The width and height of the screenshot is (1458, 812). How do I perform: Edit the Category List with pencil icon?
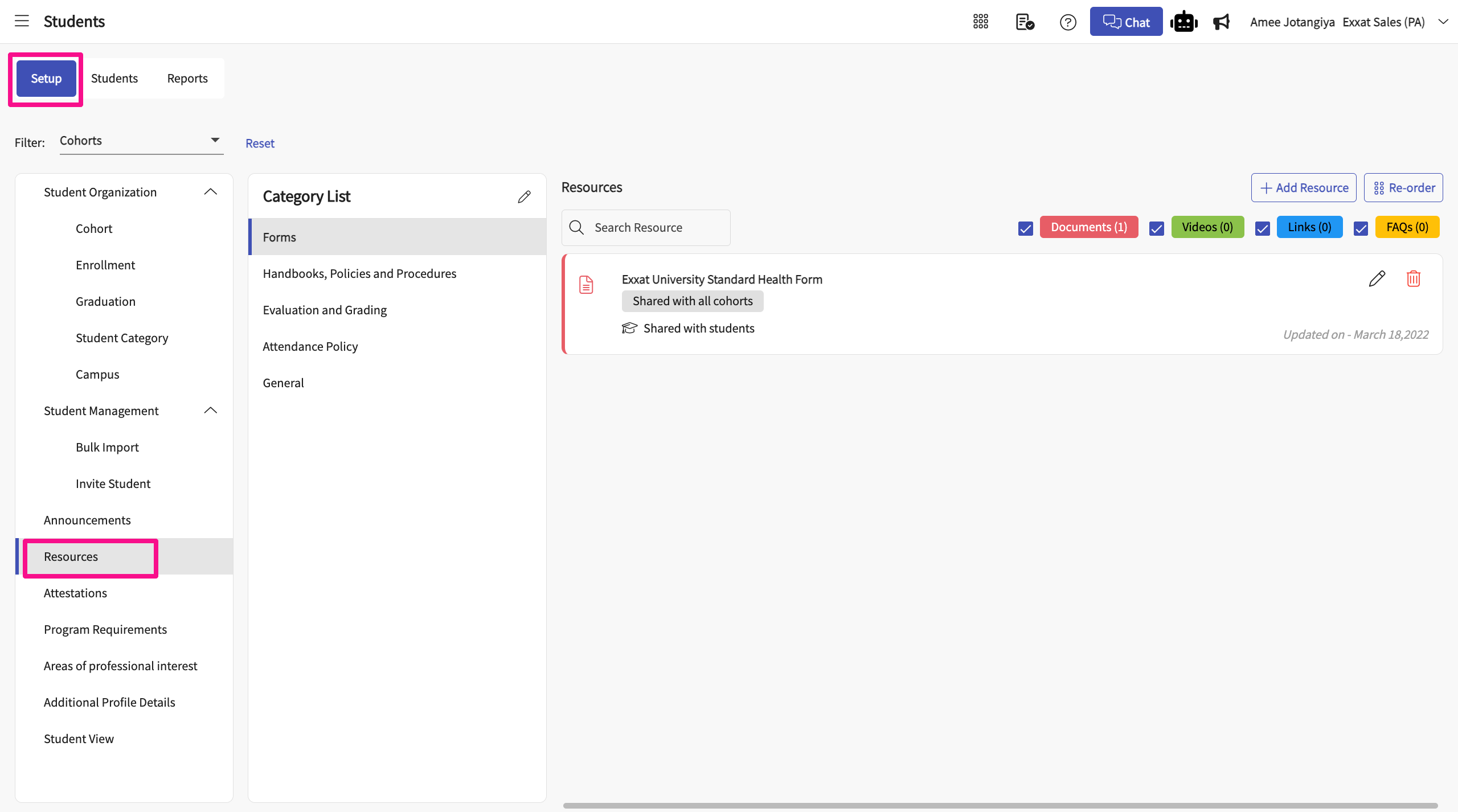point(524,196)
